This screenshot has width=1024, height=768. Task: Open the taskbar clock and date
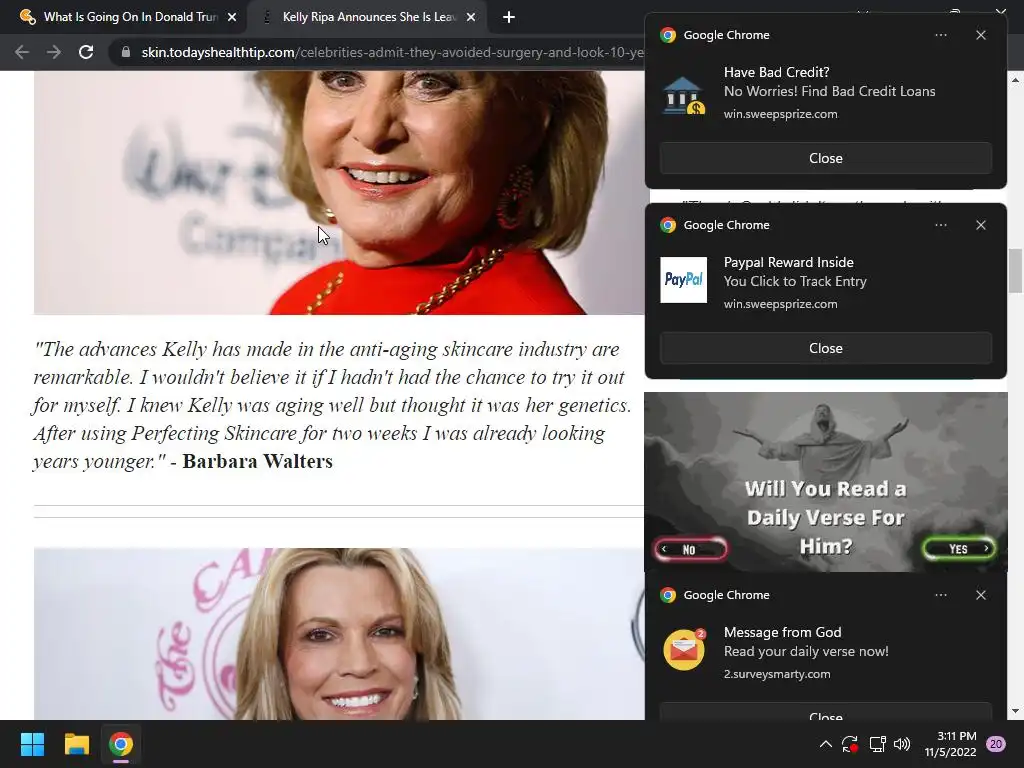[x=950, y=744]
